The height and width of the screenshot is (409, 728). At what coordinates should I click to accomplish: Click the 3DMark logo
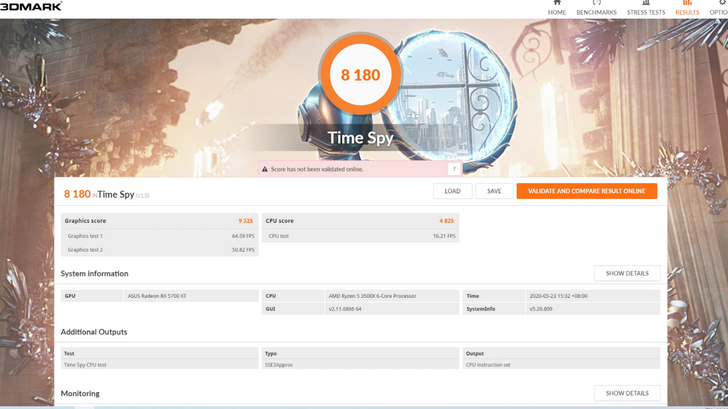(31, 6)
